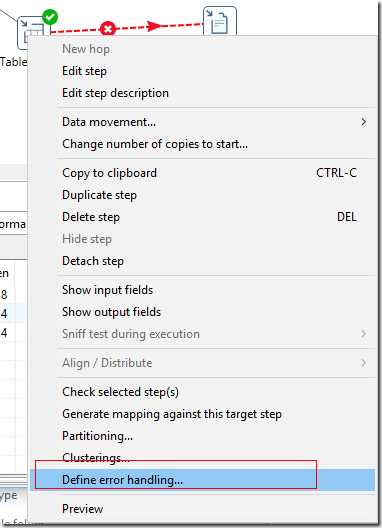
Task: Choose Edit step from context menu
Action: pyautogui.click(x=85, y=71)
